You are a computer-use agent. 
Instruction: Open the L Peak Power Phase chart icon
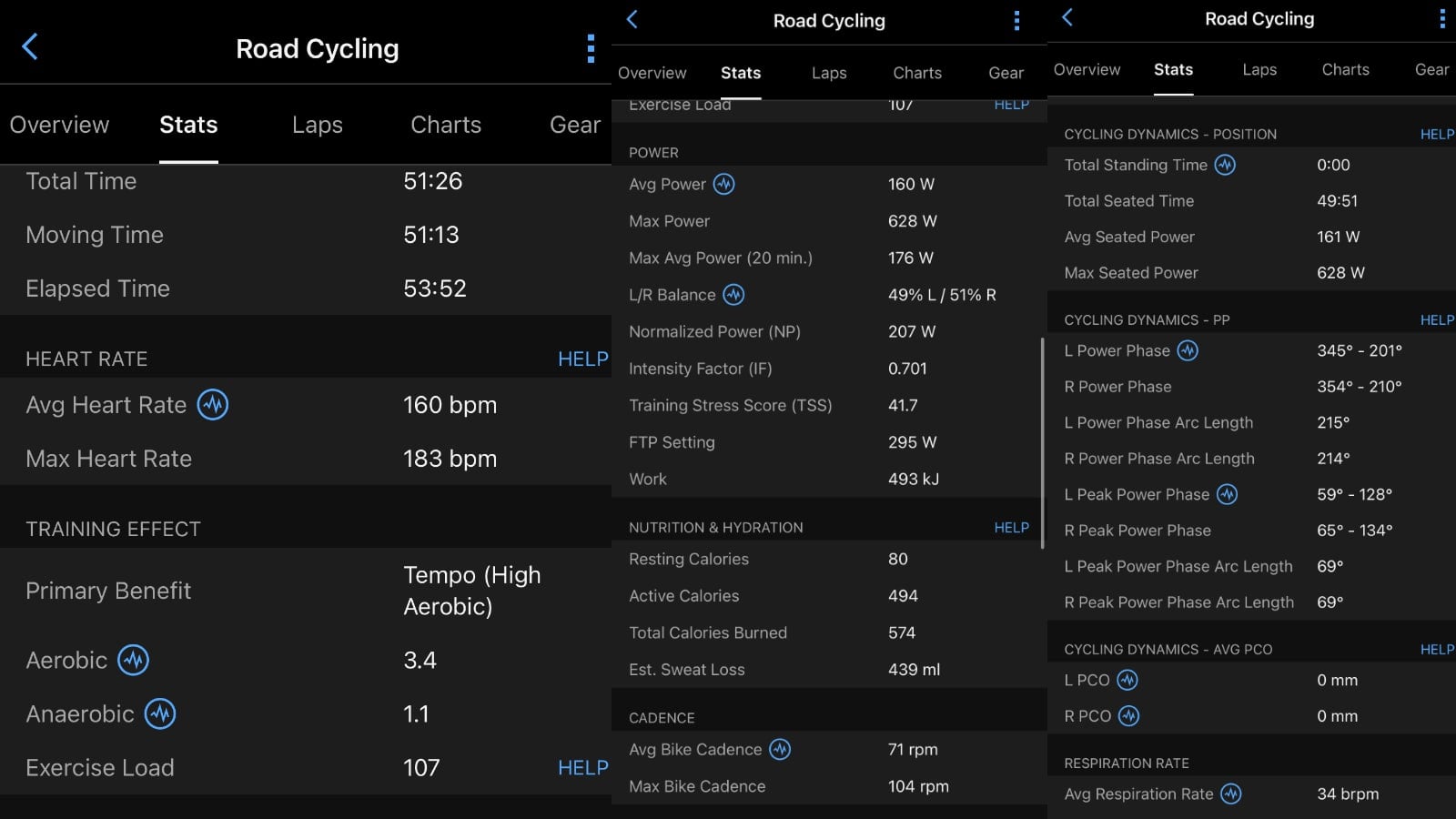pyautogui.click(x=1227, y=494)
